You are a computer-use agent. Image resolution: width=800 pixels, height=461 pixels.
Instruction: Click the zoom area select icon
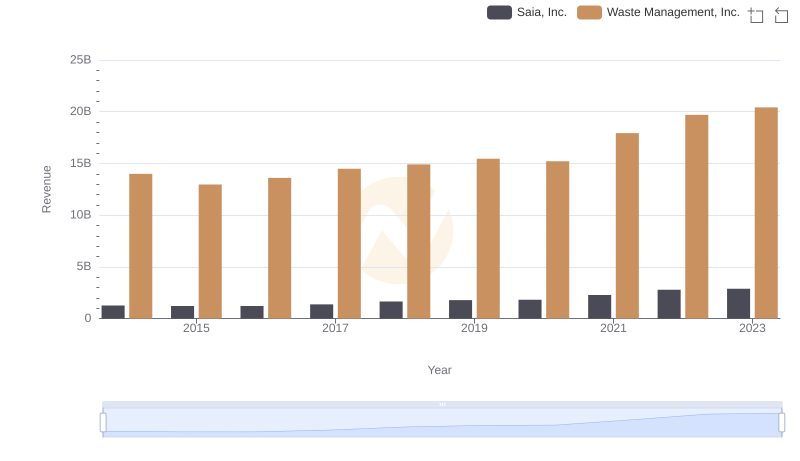(x=756, y=15)
